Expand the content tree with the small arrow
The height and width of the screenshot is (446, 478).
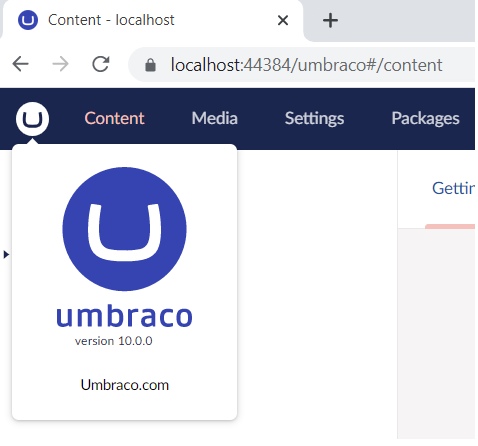click(x=6, y=255)
